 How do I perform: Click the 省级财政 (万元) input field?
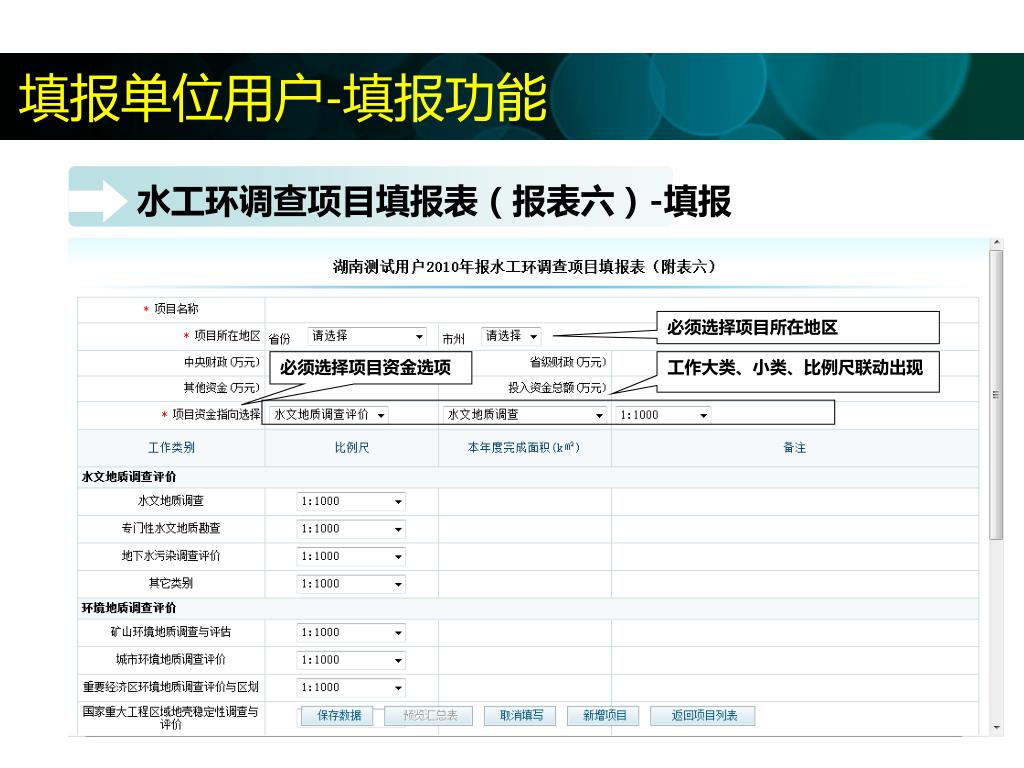(794, 362)
